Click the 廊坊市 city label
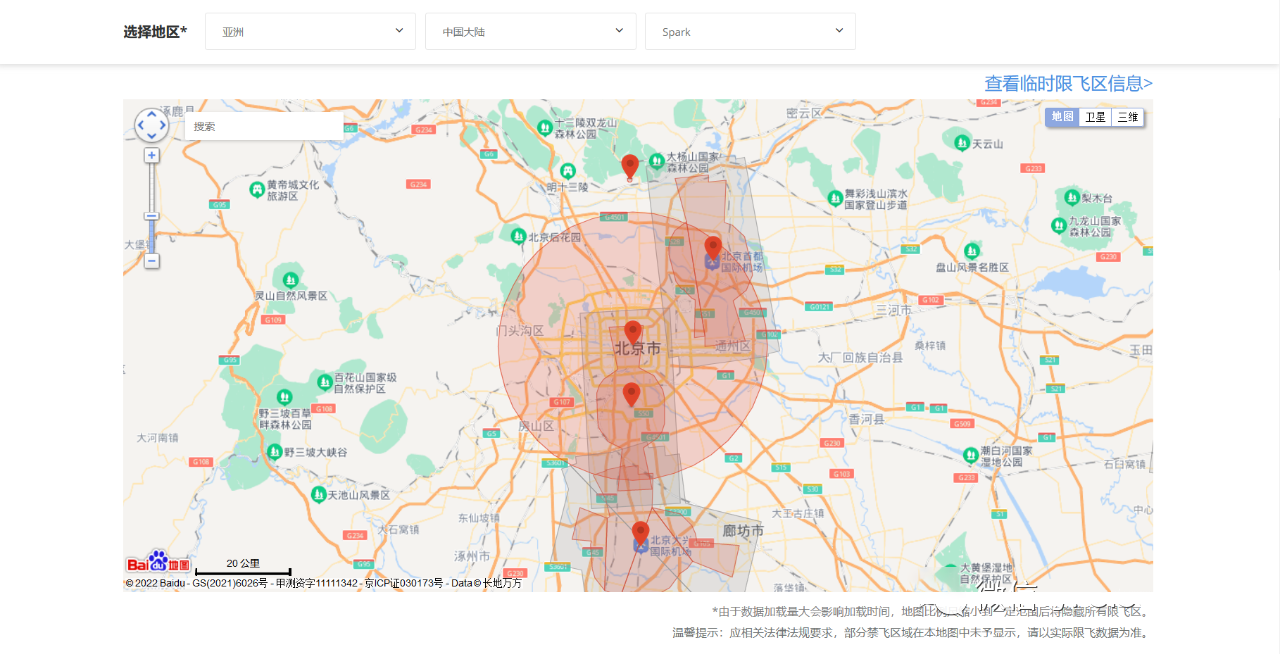This screenshot has height=654, width=1280. click(743, 531)
